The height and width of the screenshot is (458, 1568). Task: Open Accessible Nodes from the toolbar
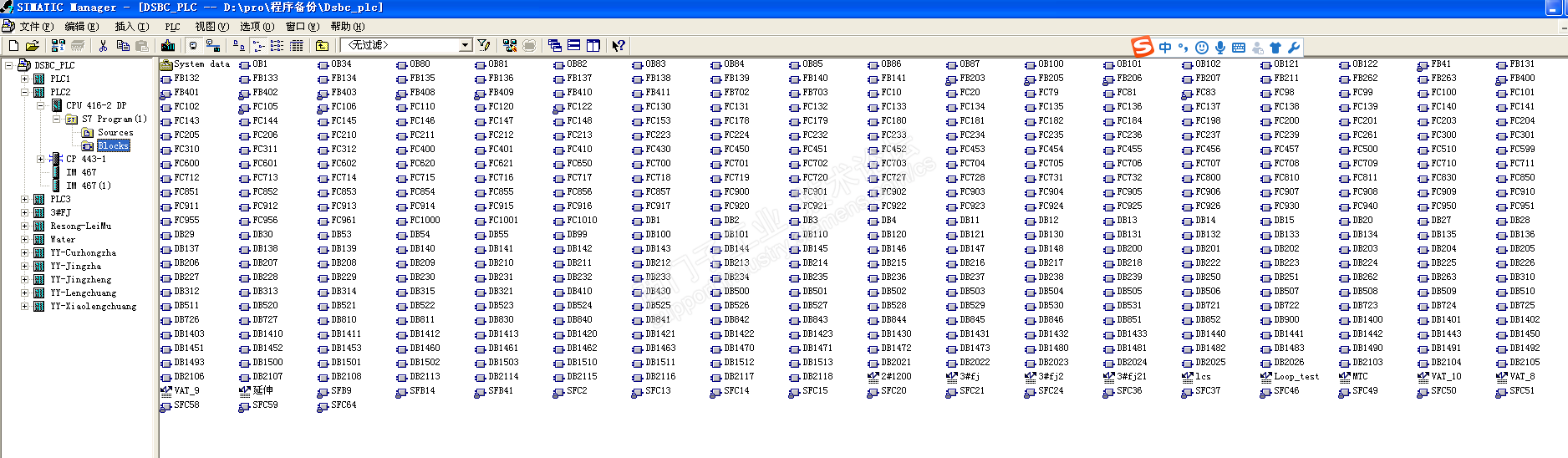(59, 45)
